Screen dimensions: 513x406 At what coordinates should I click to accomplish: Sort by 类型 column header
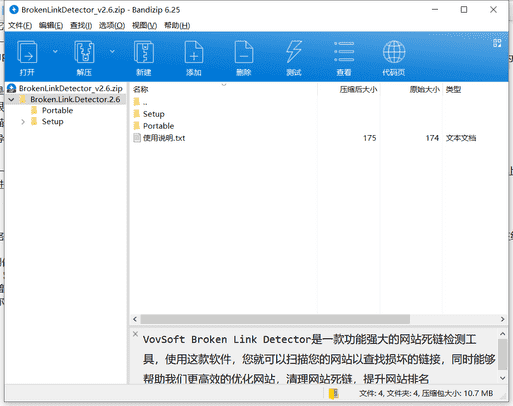tap(453, 89)
